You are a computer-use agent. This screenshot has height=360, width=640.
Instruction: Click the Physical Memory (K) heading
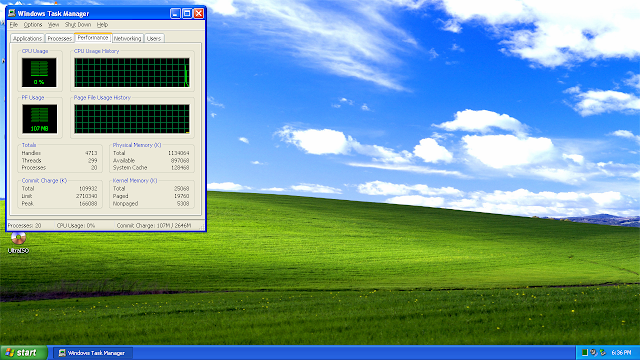click(x=137, y=145)
